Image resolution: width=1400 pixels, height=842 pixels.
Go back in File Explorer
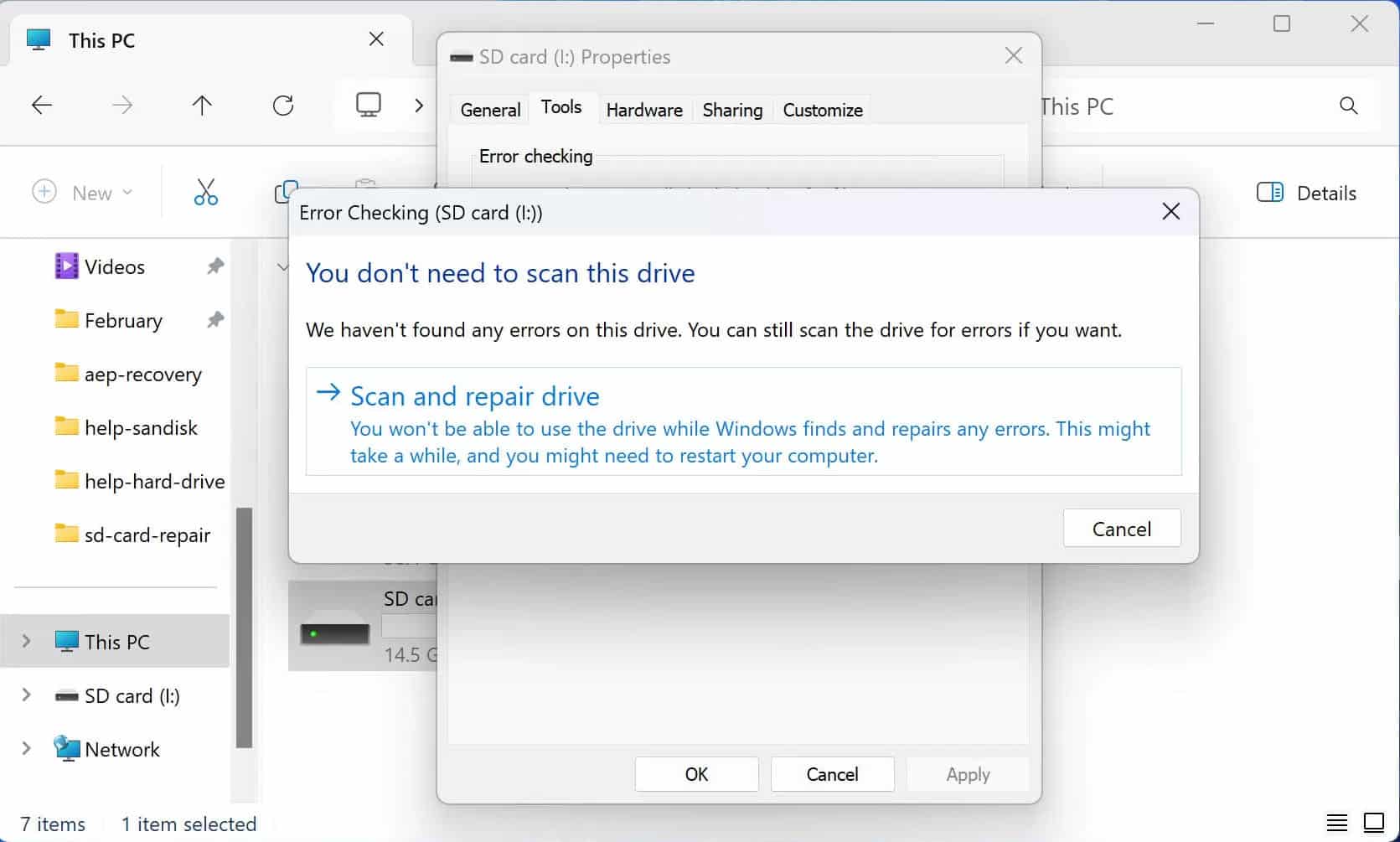tap(42, 105)
